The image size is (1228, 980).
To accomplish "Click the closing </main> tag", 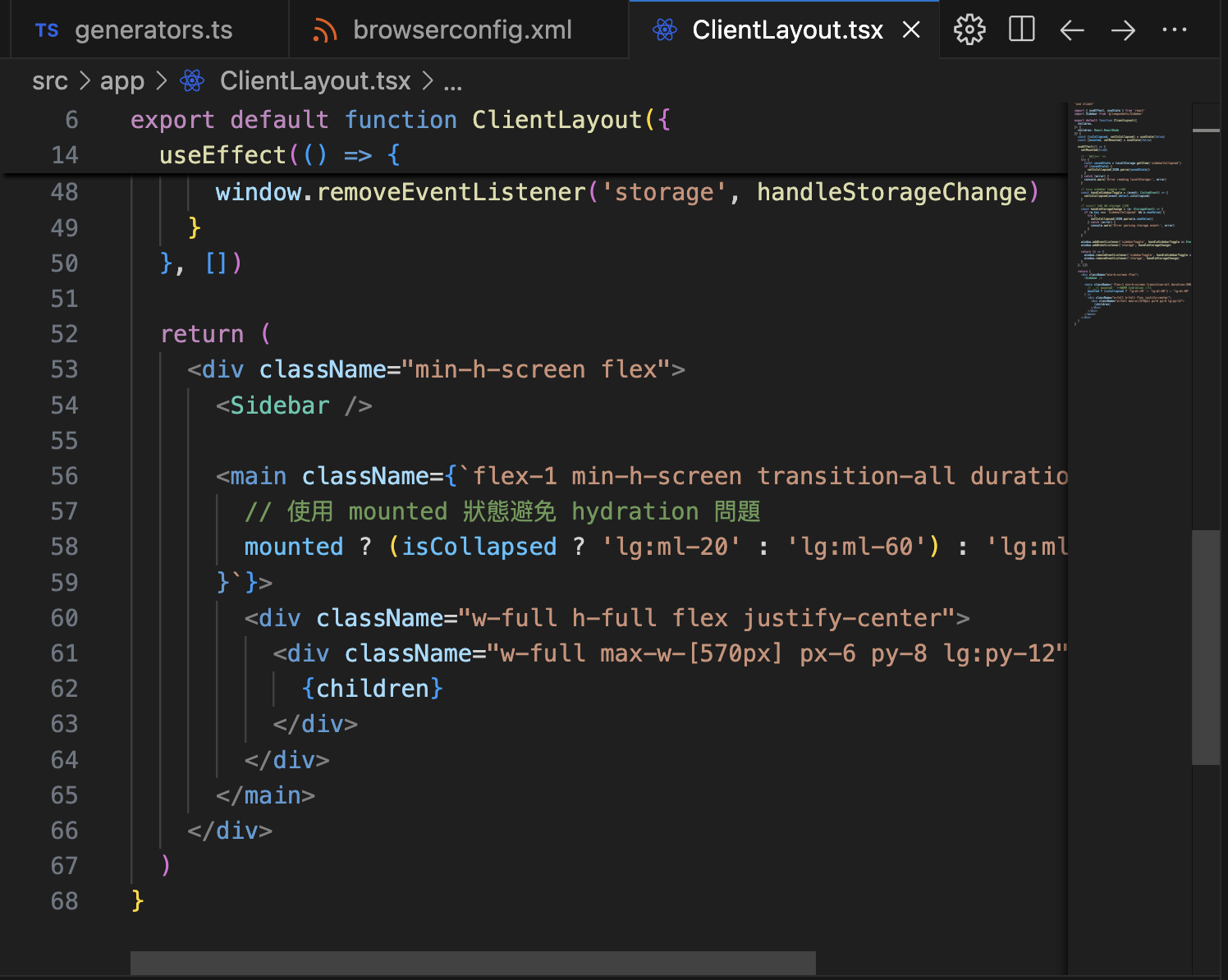I will [x=265, y=795].
